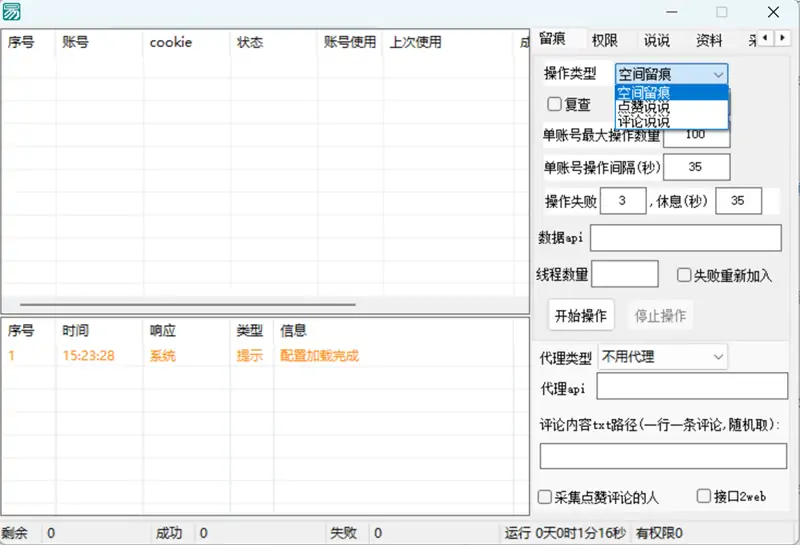The width and height of the screenshot is (800, 545).
Task: Collapse the 操作类型 dropdown arrow
Action: point(718,74)
